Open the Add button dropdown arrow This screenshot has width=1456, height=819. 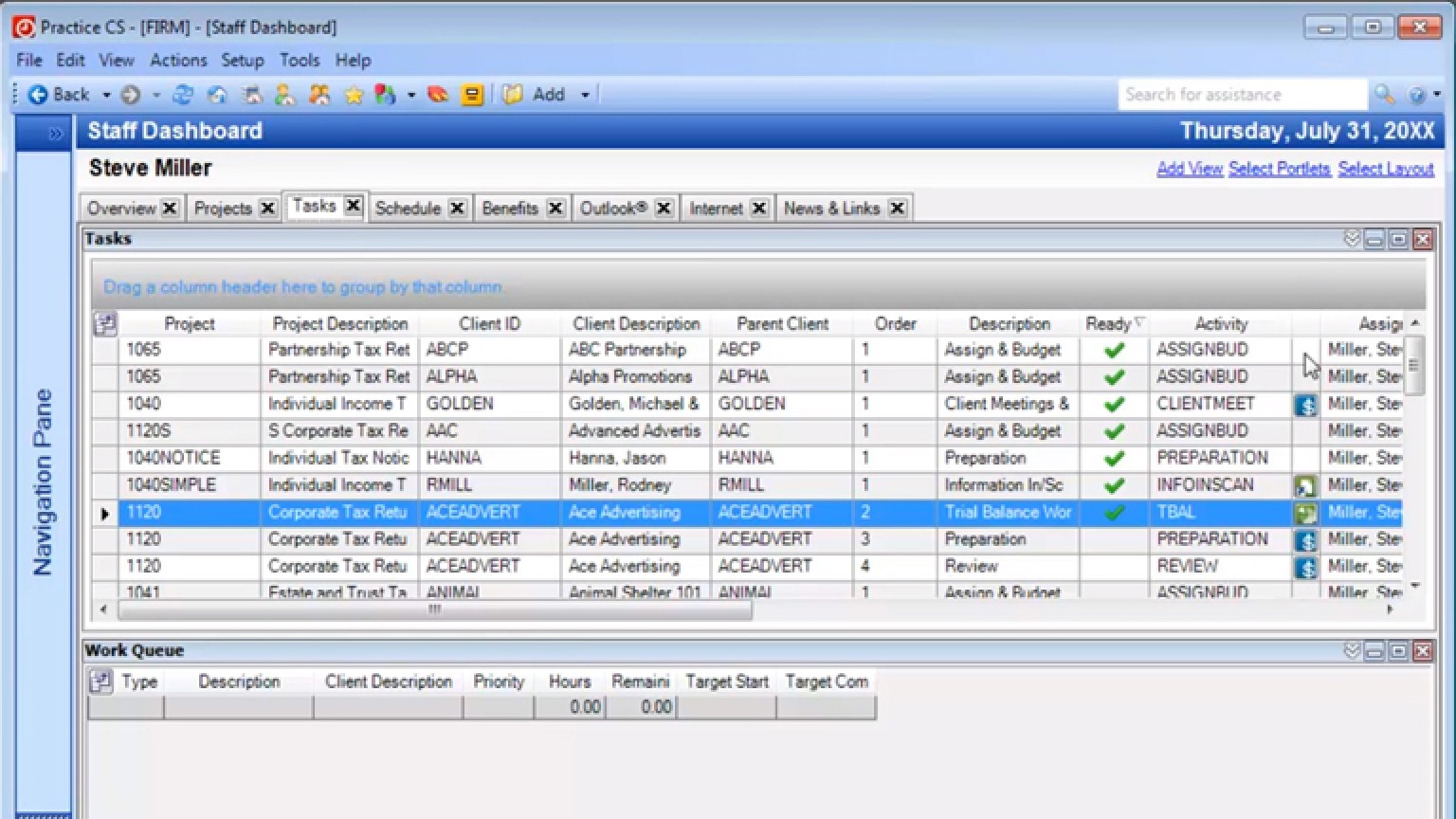[x=585, y=95]
